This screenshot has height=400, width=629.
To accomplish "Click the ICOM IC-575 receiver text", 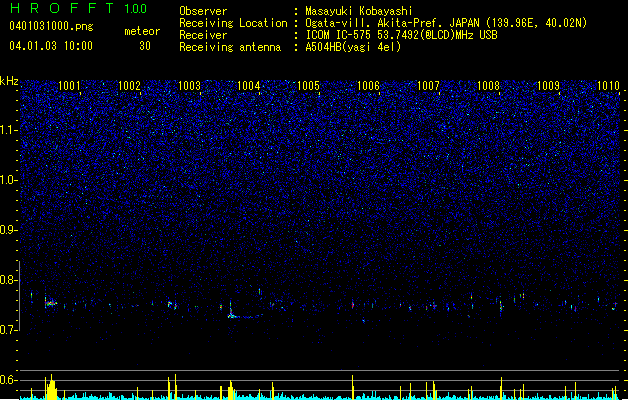I will pyautogui.click(x=401, y=35).
